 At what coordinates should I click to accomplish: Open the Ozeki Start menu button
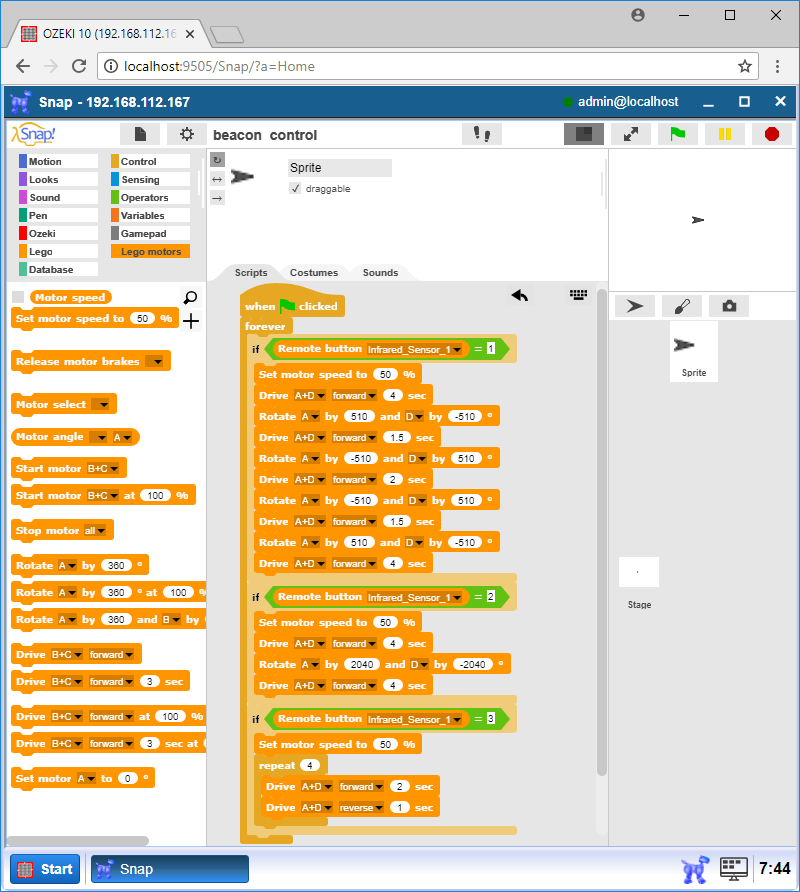(45, 869)
